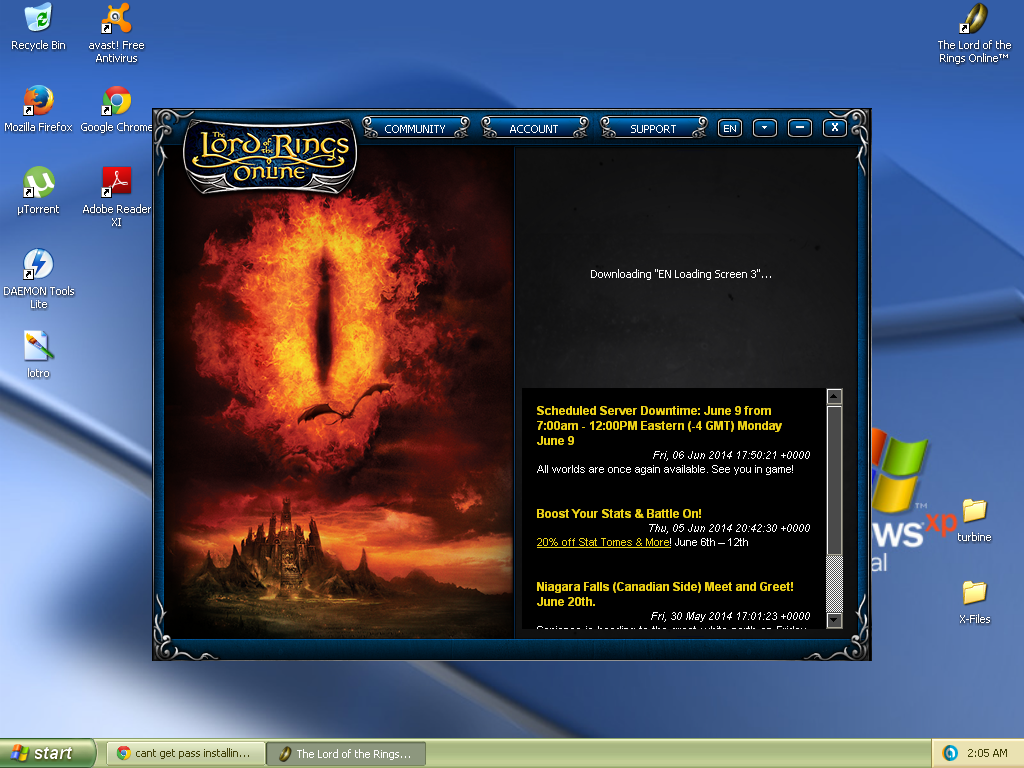Click the Lord of the Rings Online logo

270,155
